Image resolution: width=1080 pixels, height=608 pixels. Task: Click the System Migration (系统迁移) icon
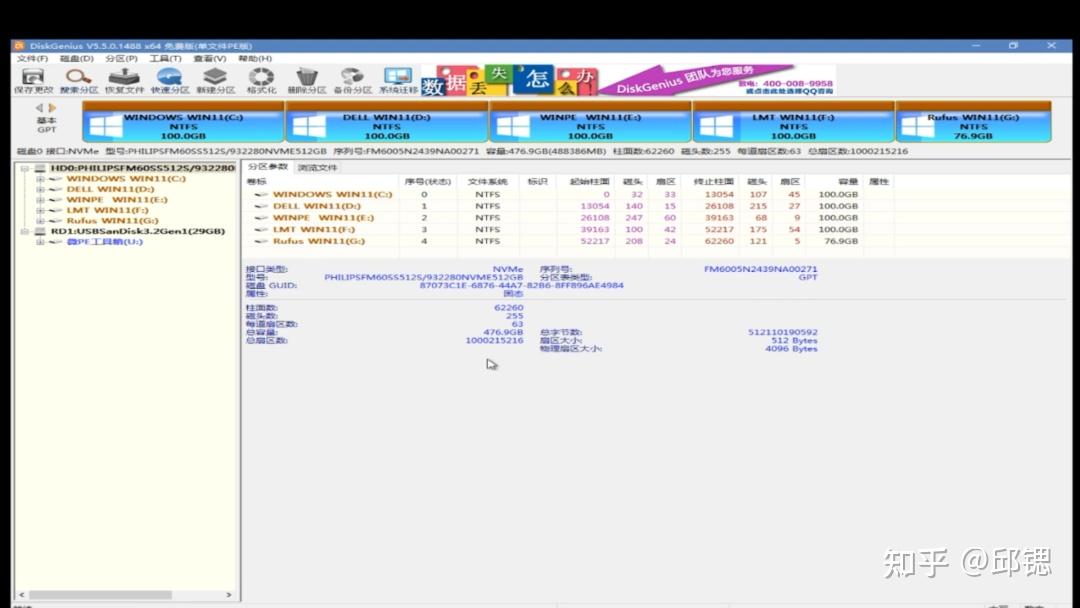click(x=398, y=80)
